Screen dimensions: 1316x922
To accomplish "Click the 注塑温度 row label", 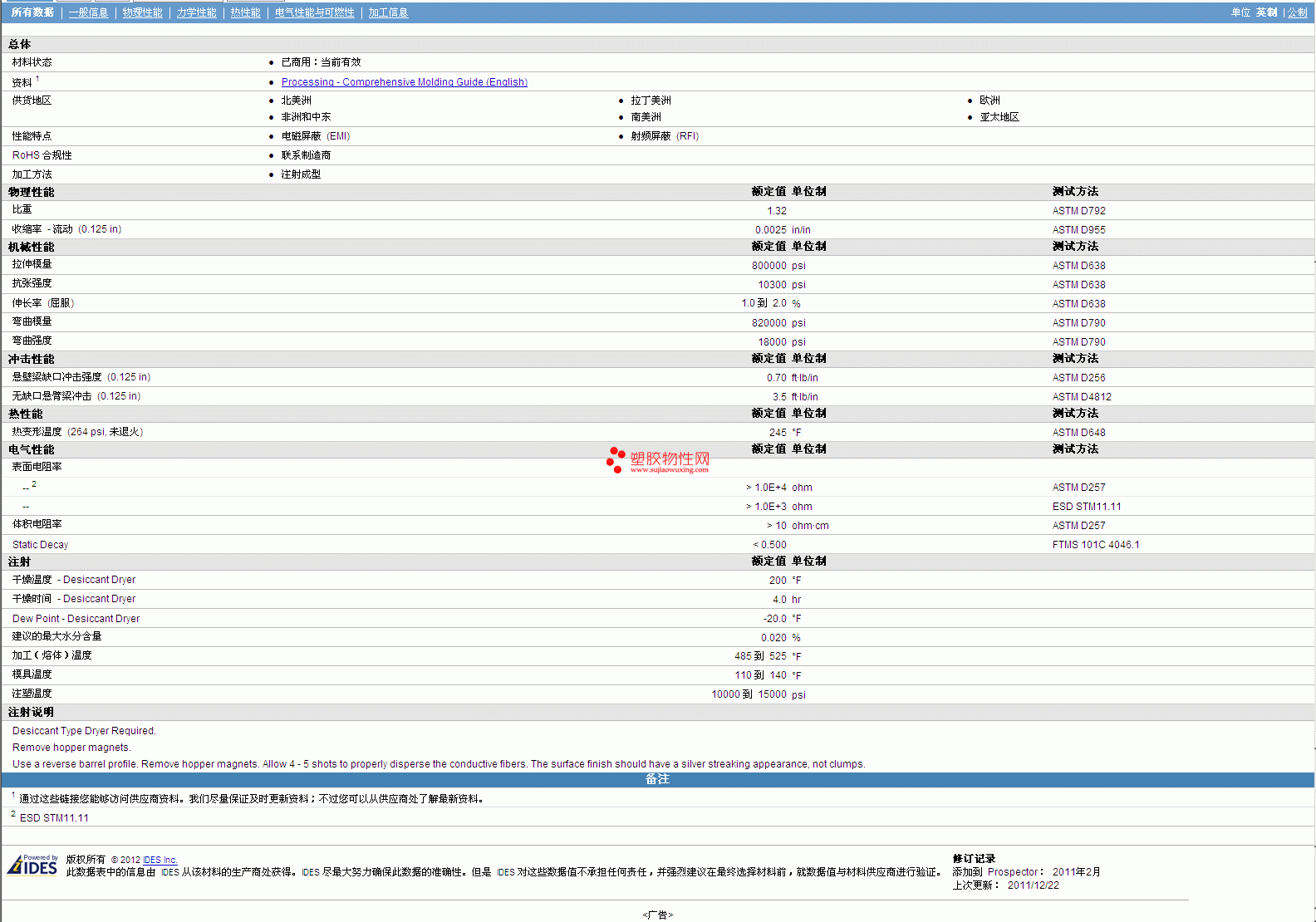I will tap(32, 694).
